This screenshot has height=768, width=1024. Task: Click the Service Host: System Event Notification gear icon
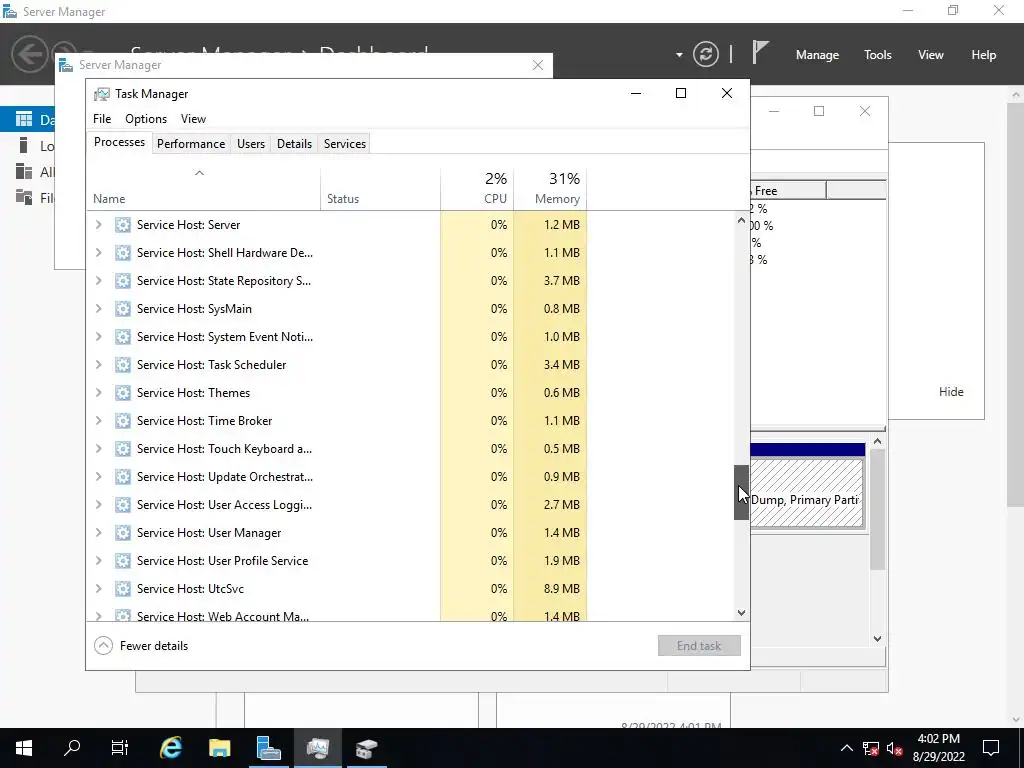tap(123, 337)
